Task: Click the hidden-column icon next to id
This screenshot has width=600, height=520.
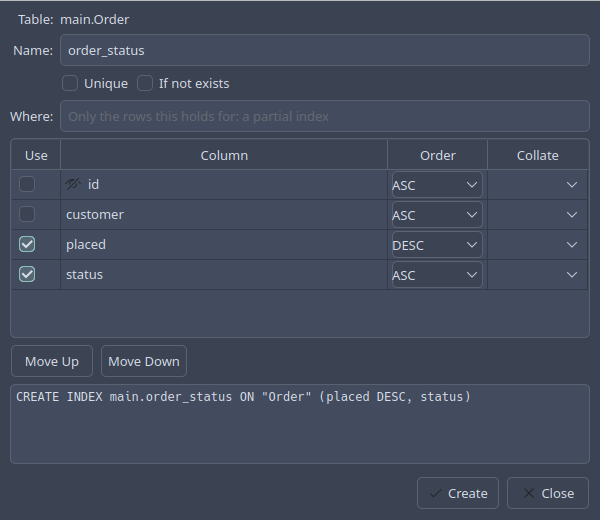Action: click(x=73, y=184)
